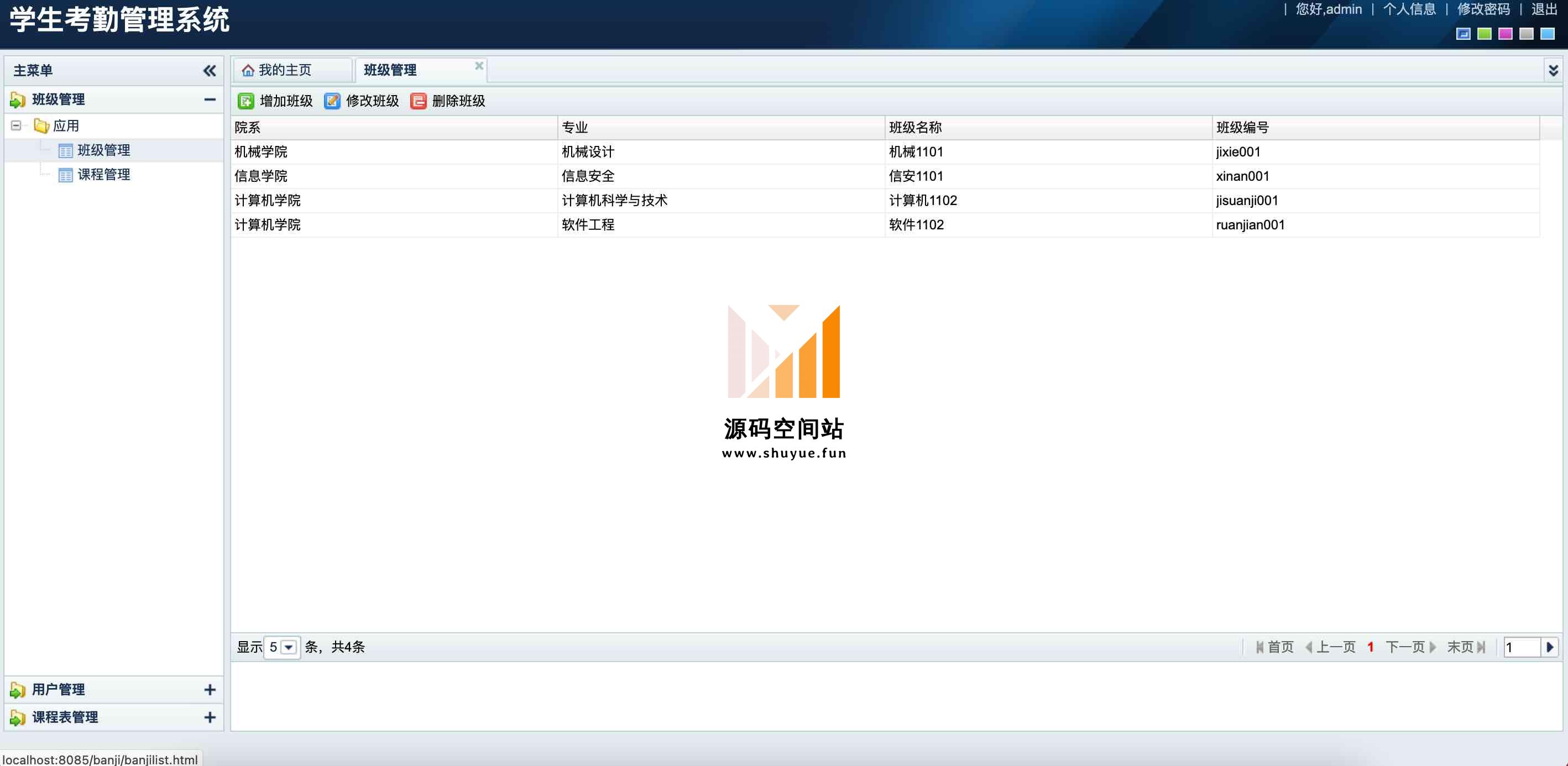Viewport: 1568px width, 766px height.
Task: Open 个人信息 link
Action: [x=1409, y=9]
